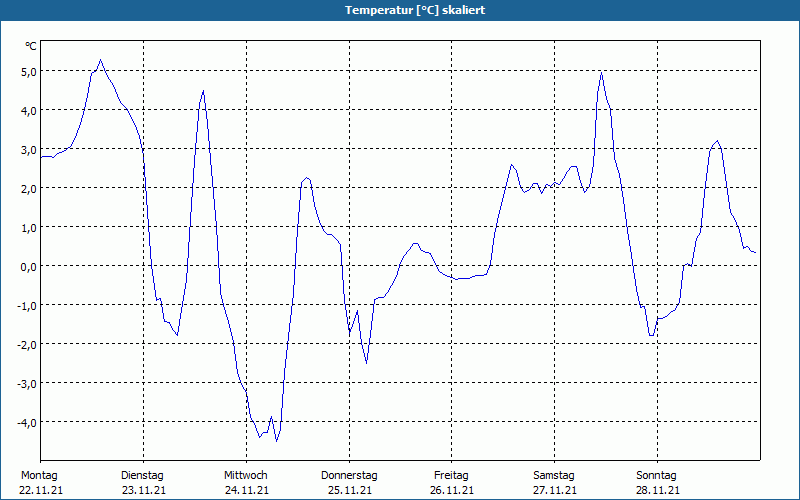
Task: Click the Monday temperature peak above 5°C
Action: 101,60
